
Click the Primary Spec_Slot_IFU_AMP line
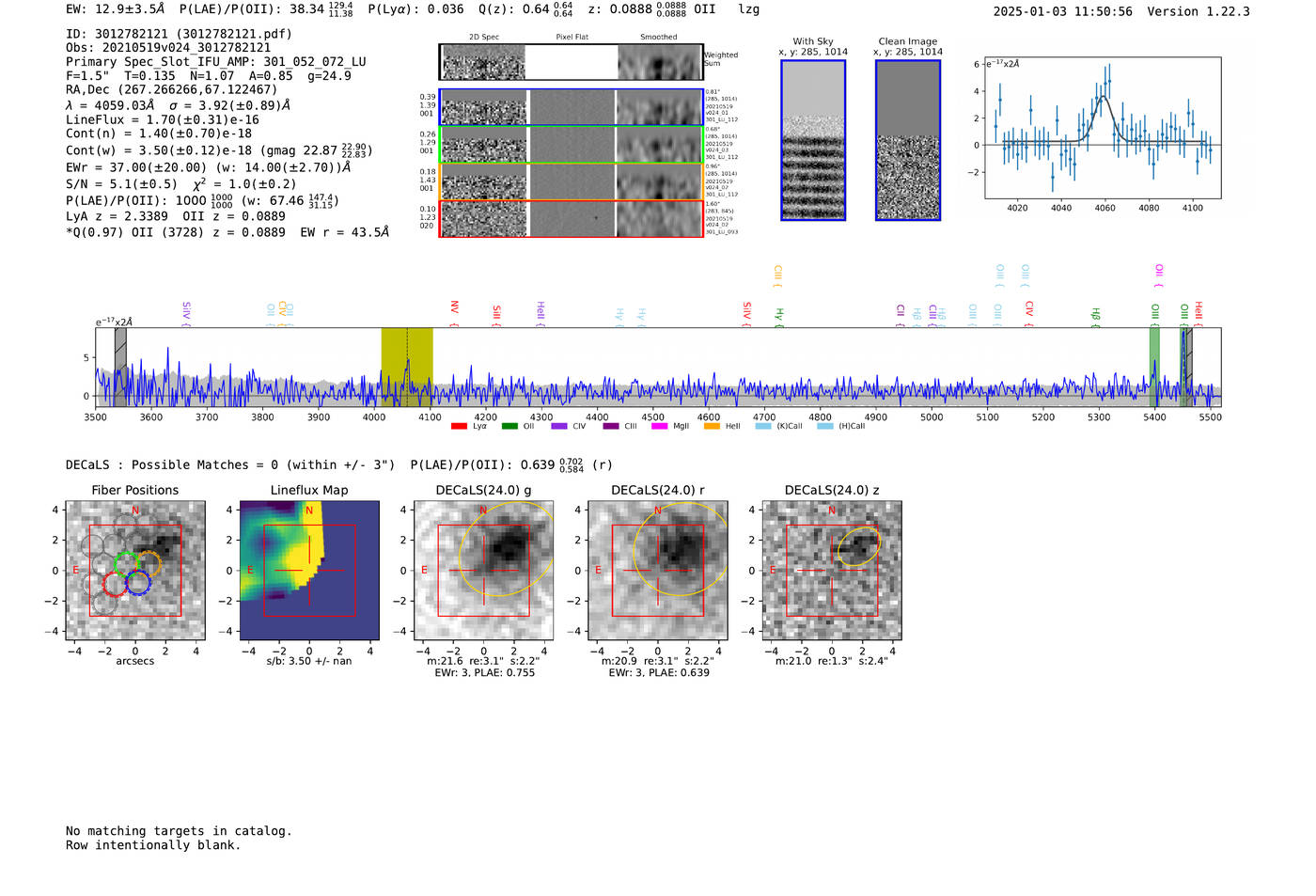click(216, 61)
